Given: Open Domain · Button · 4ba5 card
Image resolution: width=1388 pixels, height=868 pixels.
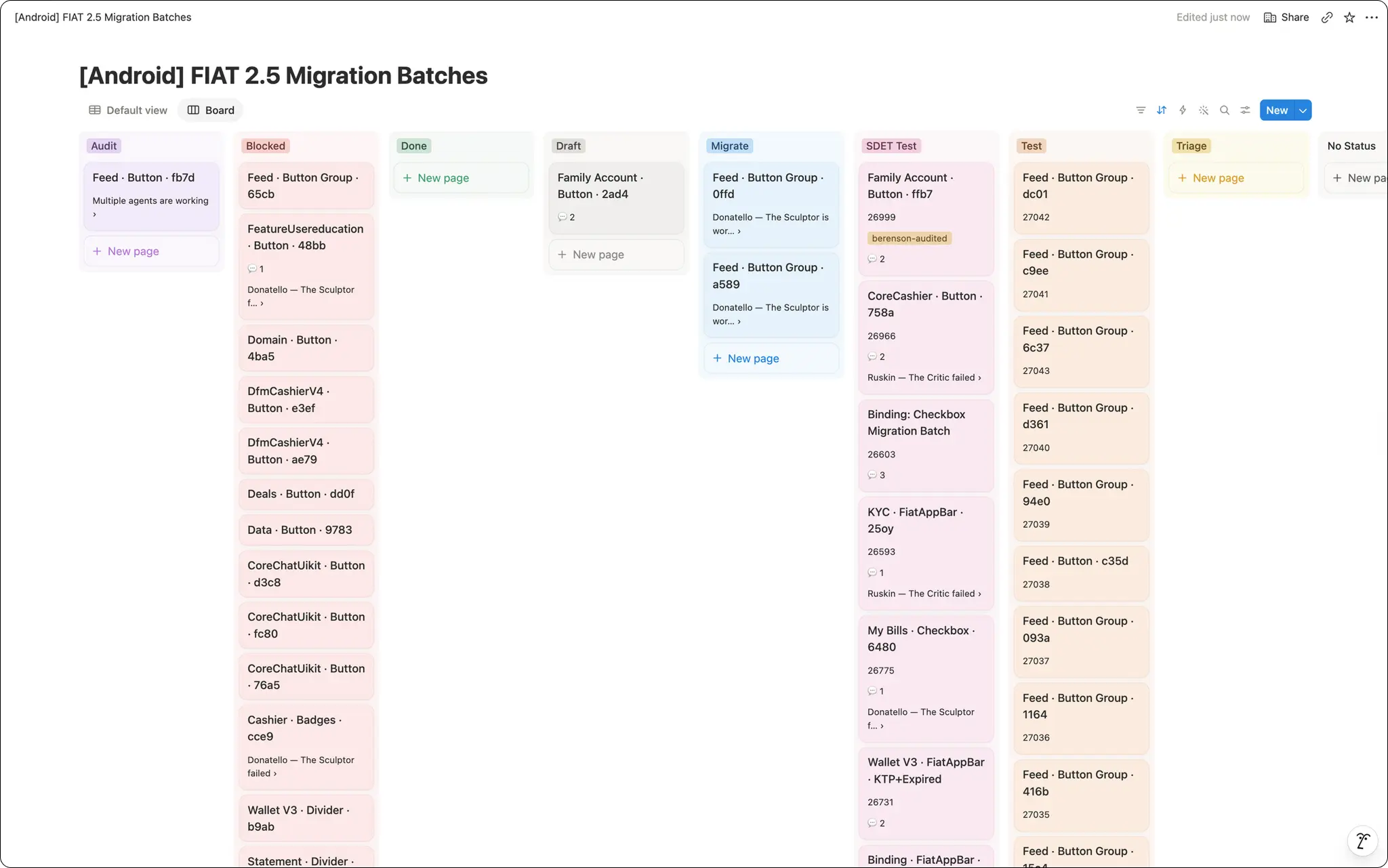Looking at the screenshot, I should click(306, 348).
